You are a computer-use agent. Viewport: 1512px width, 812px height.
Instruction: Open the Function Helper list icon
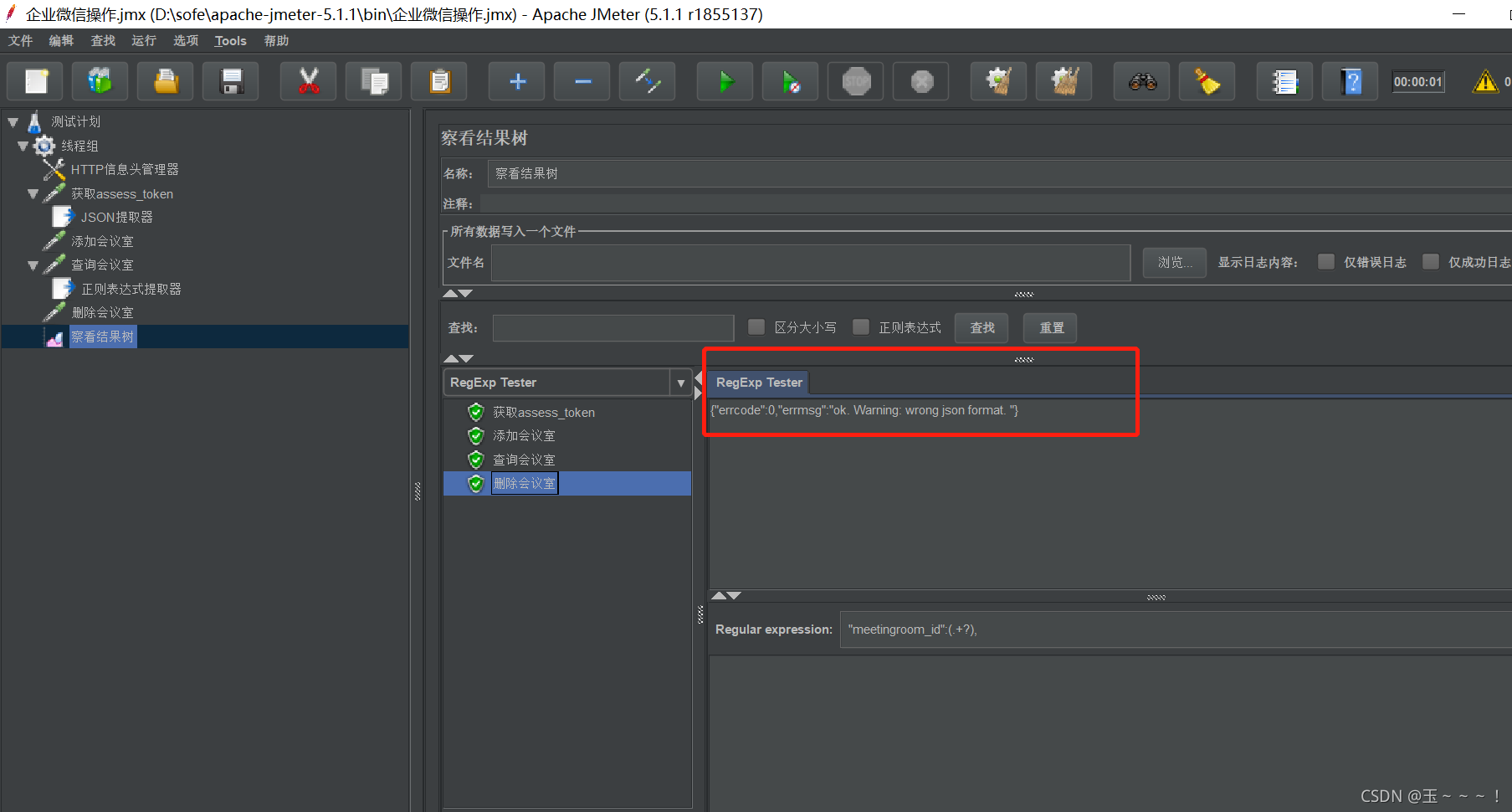(x=1285, y=81)
